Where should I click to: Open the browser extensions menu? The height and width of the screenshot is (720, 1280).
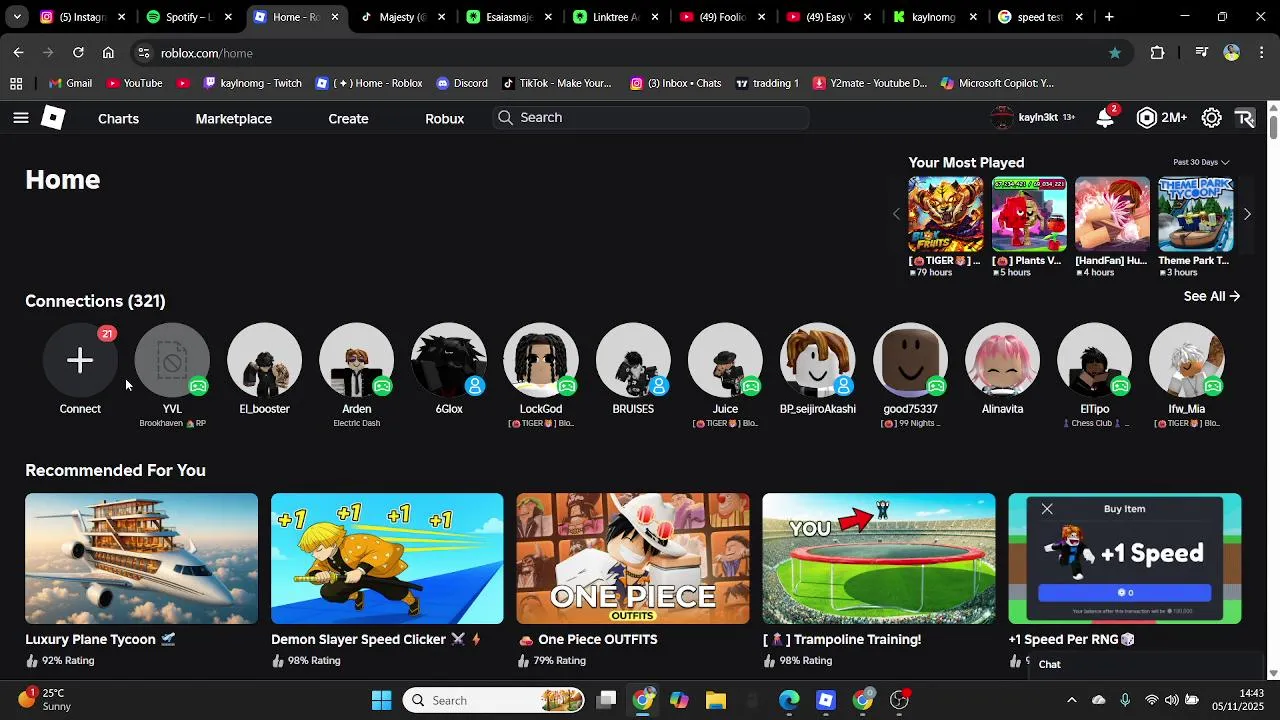[x=1157, y=53]
